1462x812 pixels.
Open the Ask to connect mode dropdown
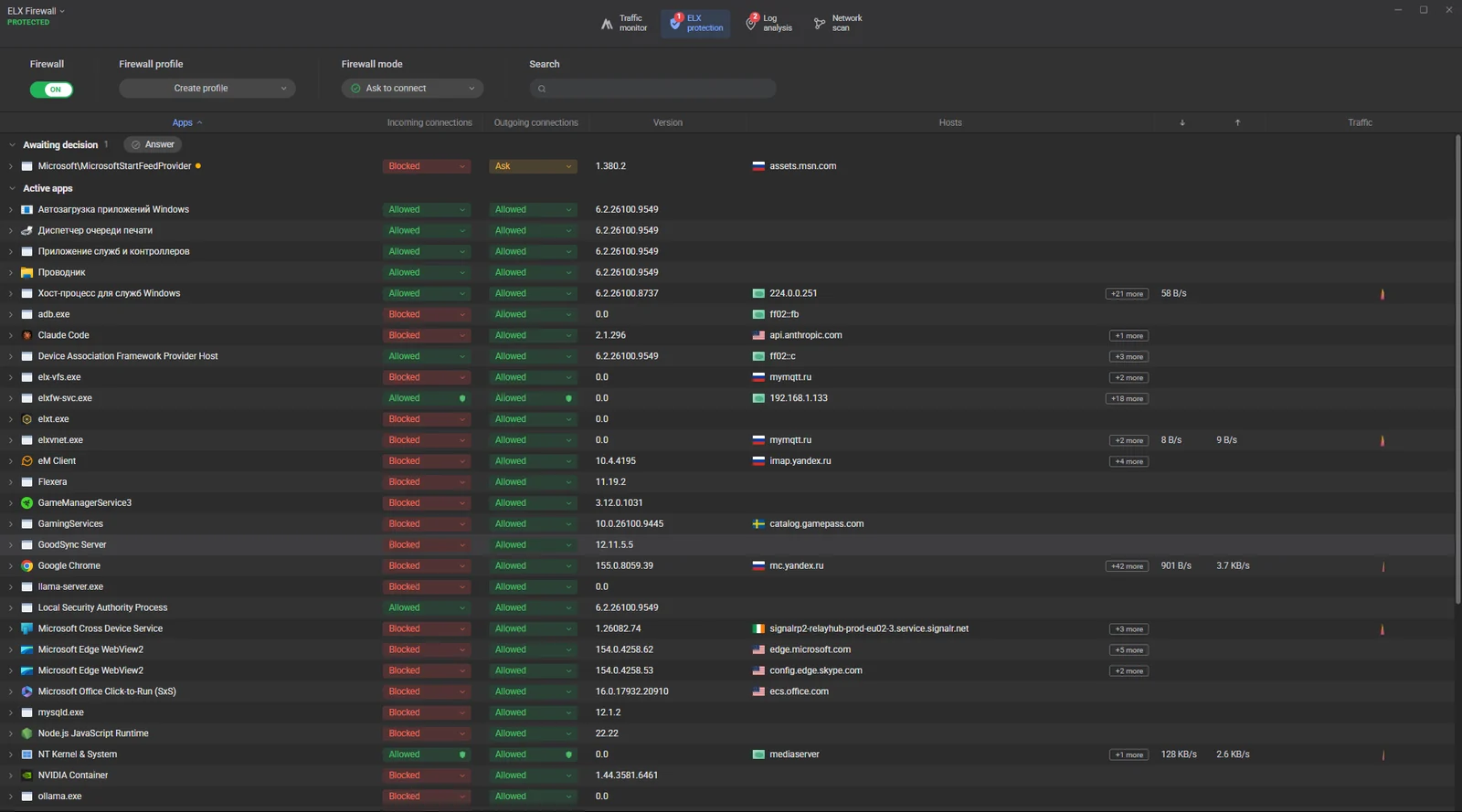pos(412,89)
